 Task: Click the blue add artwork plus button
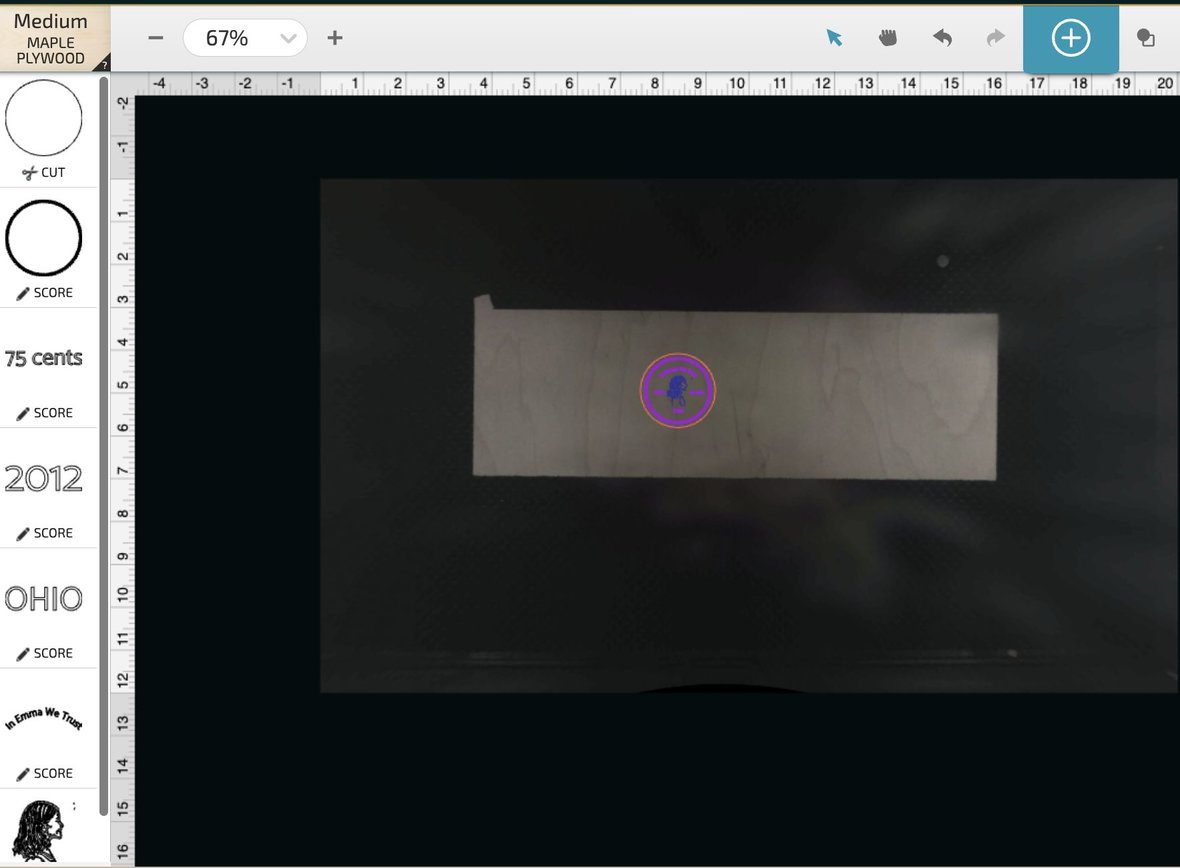click(x=1070, y=38)
